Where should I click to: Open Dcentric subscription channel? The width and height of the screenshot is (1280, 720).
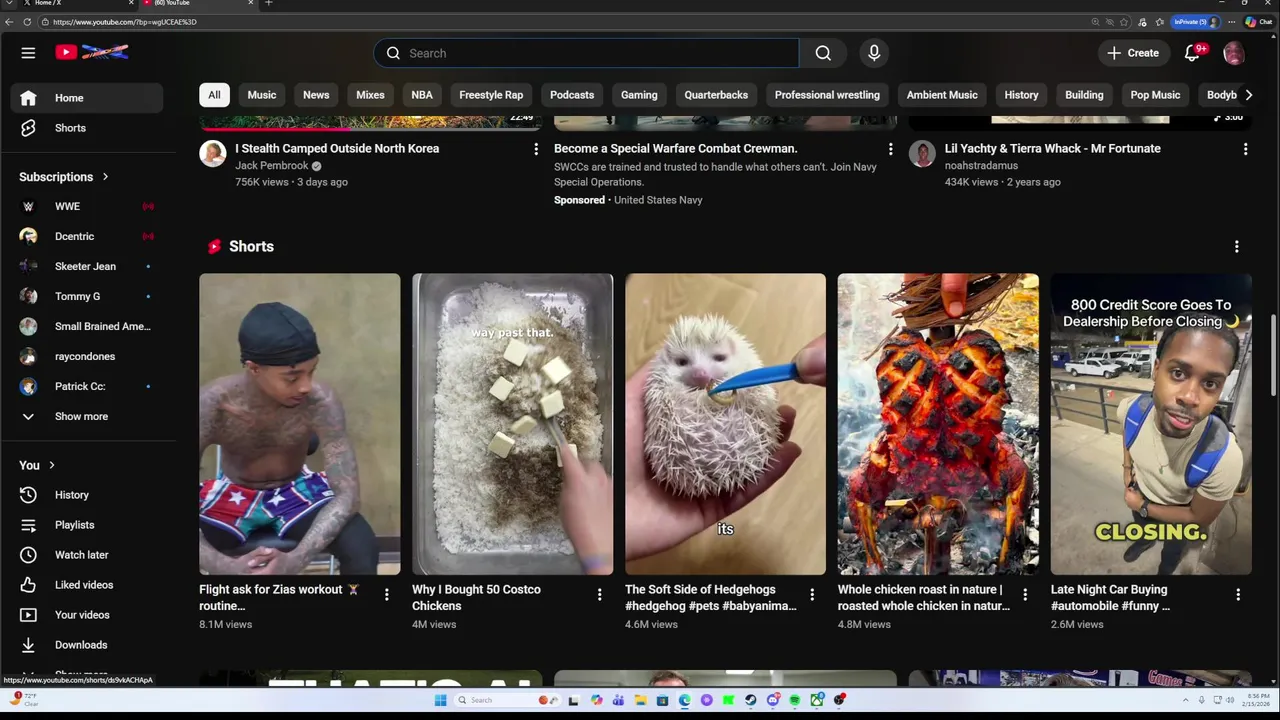(x=86, y=236)
